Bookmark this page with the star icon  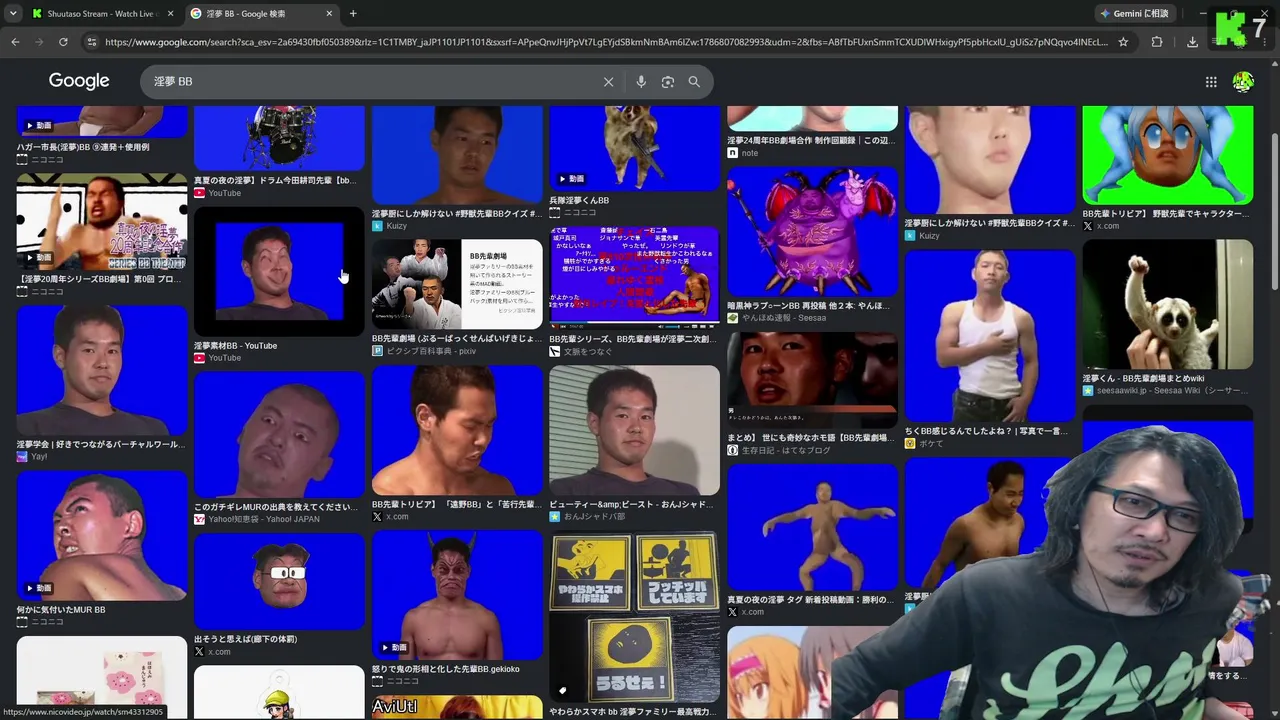click(1123, 42)
